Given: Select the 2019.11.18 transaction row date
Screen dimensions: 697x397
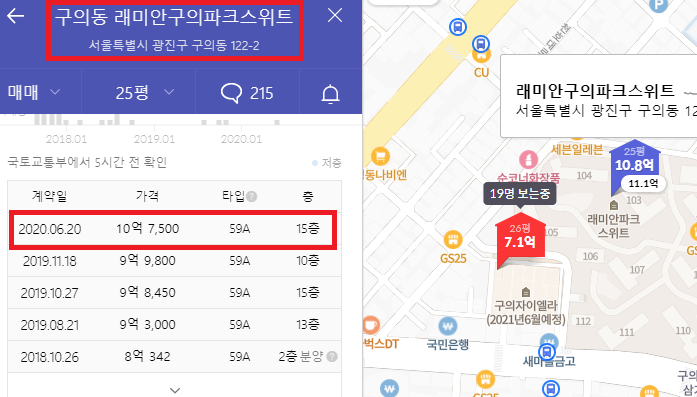Looking at the screenshot, I should pyautogui.click(x=50, y=261).
